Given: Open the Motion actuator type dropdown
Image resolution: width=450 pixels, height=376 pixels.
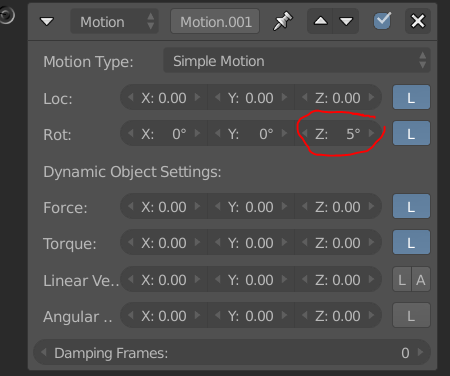Looking at the screenshot, I should pos(114,22).
